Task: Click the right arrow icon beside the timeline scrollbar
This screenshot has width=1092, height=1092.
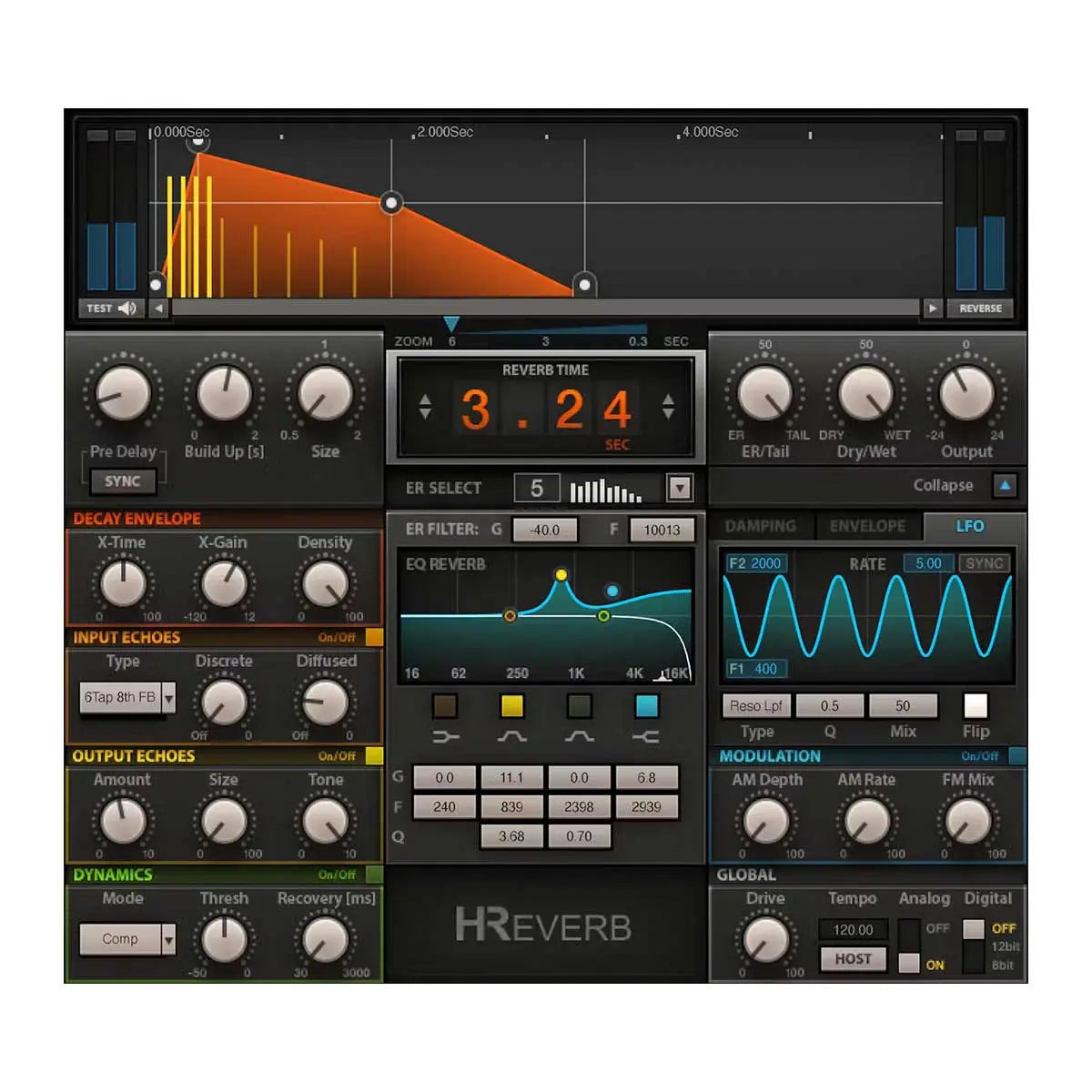Action: tap(934, 308)
